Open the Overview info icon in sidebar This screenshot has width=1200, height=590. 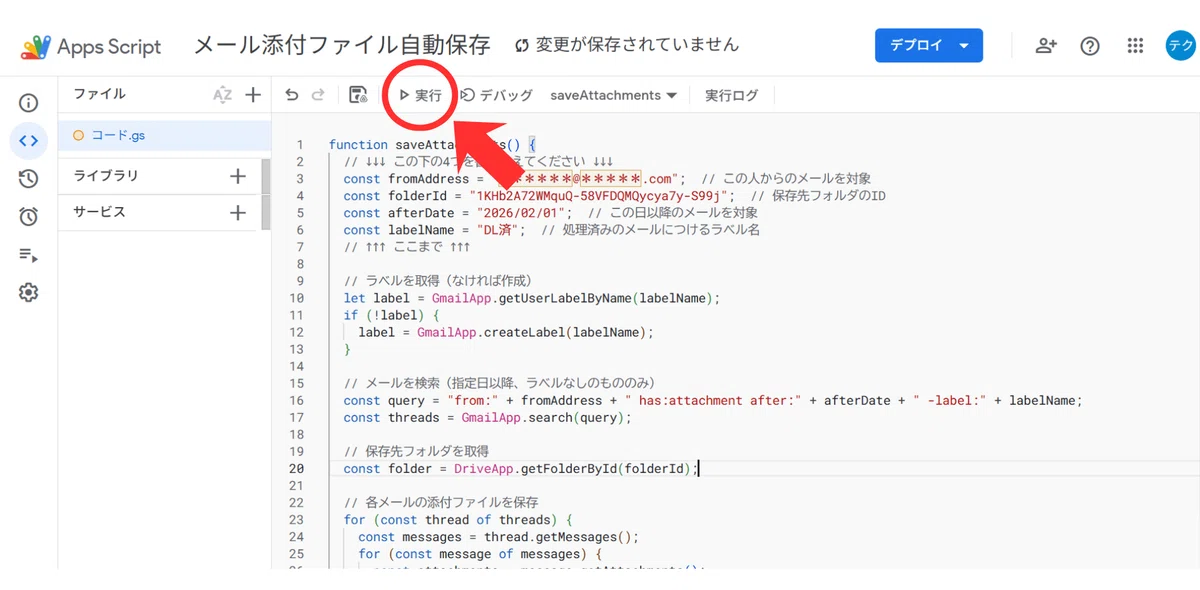coord(28,103)
